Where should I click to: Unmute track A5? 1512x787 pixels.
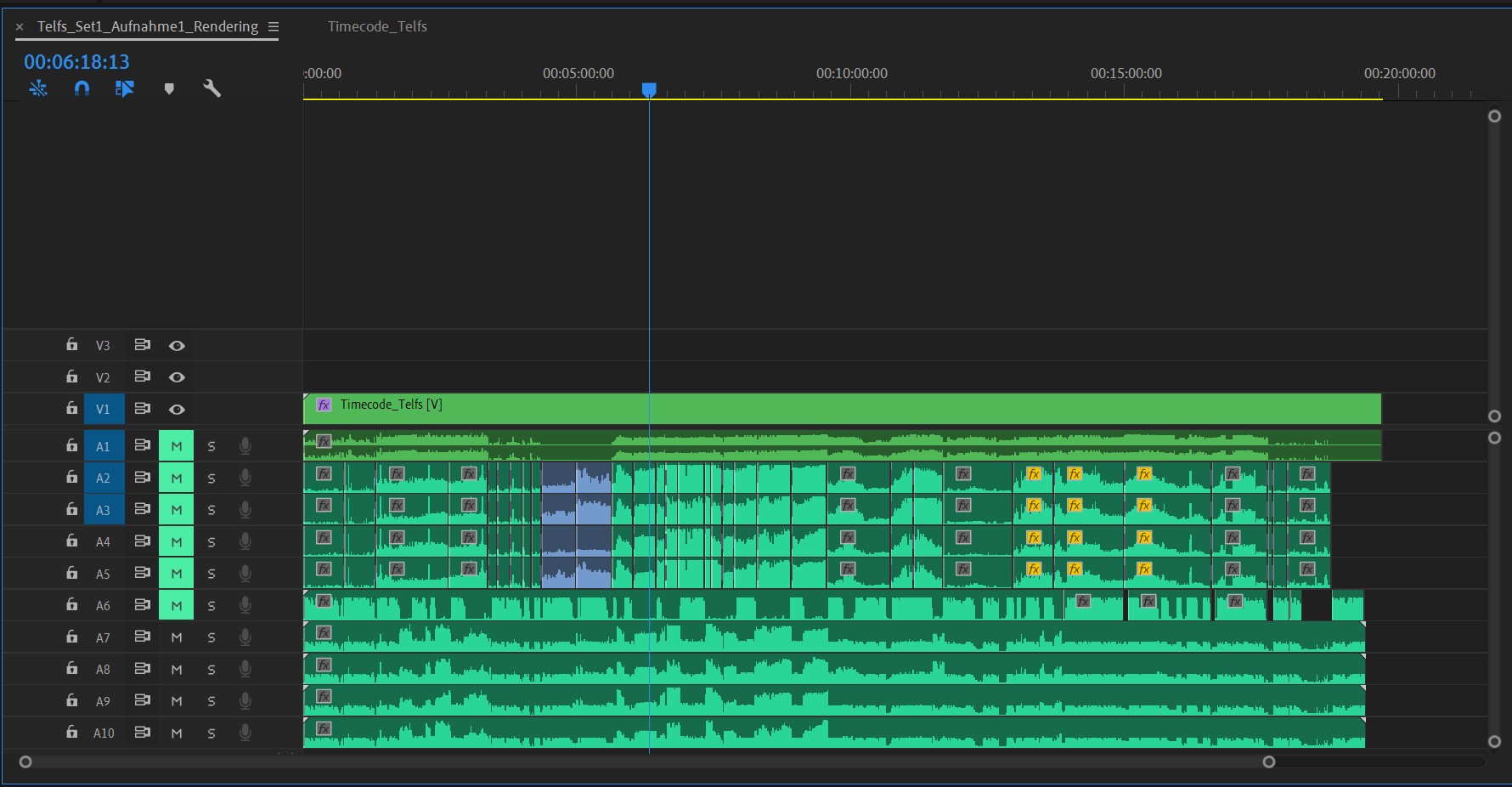(177, 574)
